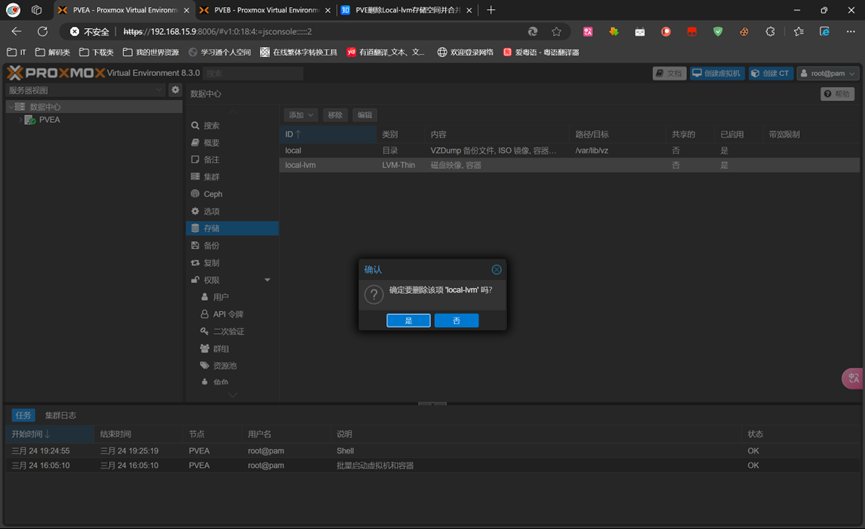Viewport: 865px width, 529px height.
Task: Sort by the 类别 column header
Action: click(401, 135)
